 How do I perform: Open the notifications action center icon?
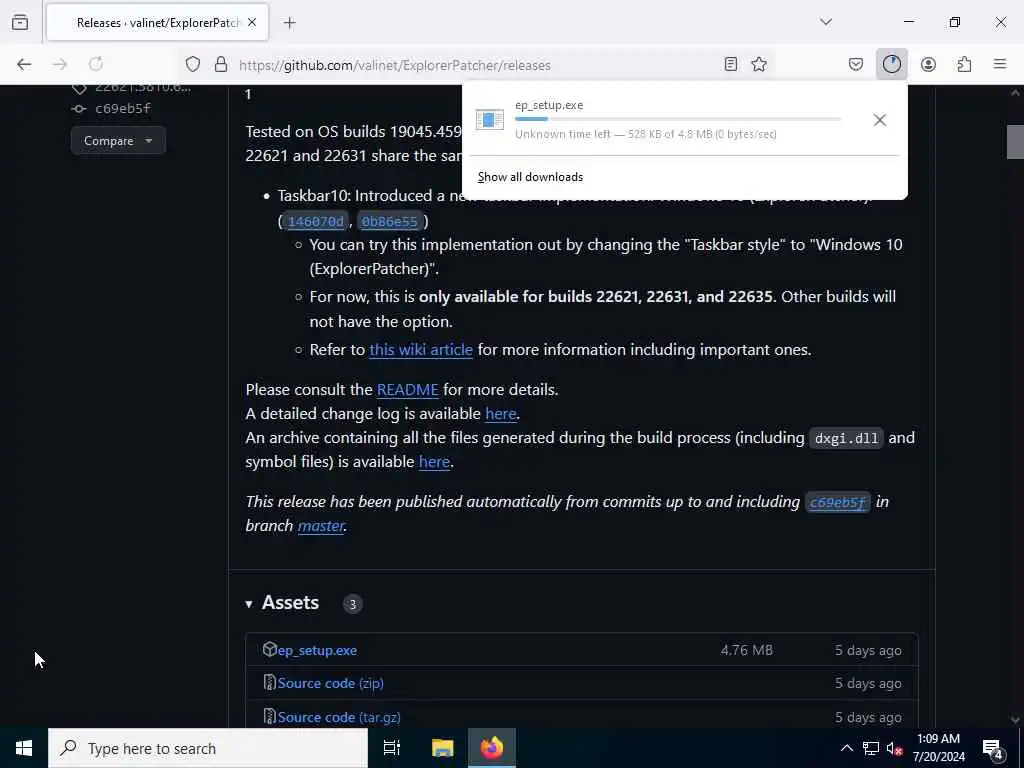(x=993, y=748)
